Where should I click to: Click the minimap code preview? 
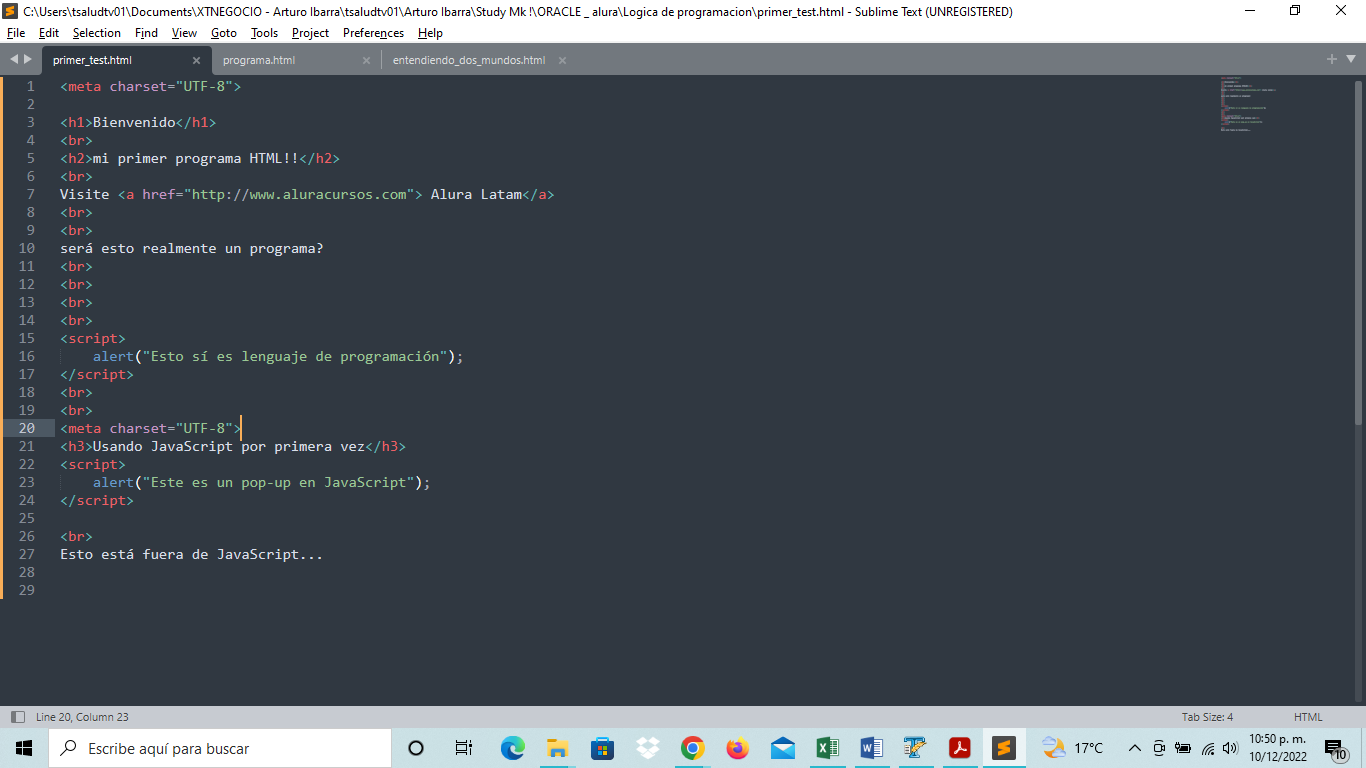click(1248, 104)
